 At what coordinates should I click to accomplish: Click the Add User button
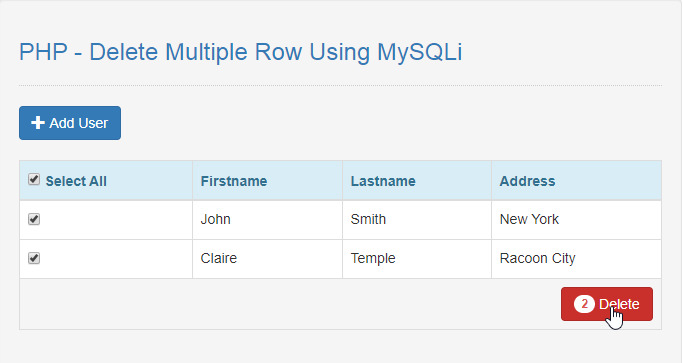click(70, 123)
